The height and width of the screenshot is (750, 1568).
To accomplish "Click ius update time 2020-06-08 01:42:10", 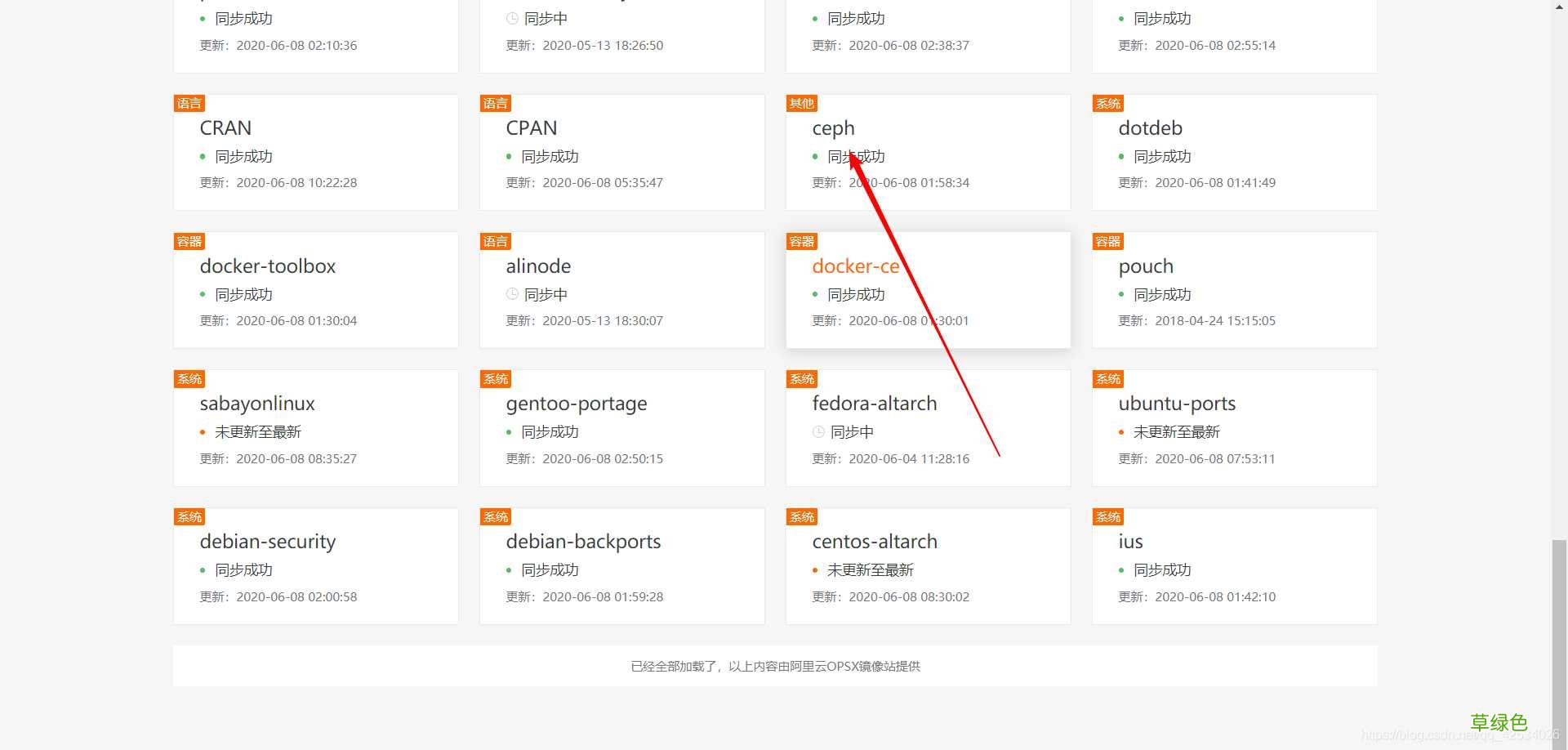I will pos(1215,597).
